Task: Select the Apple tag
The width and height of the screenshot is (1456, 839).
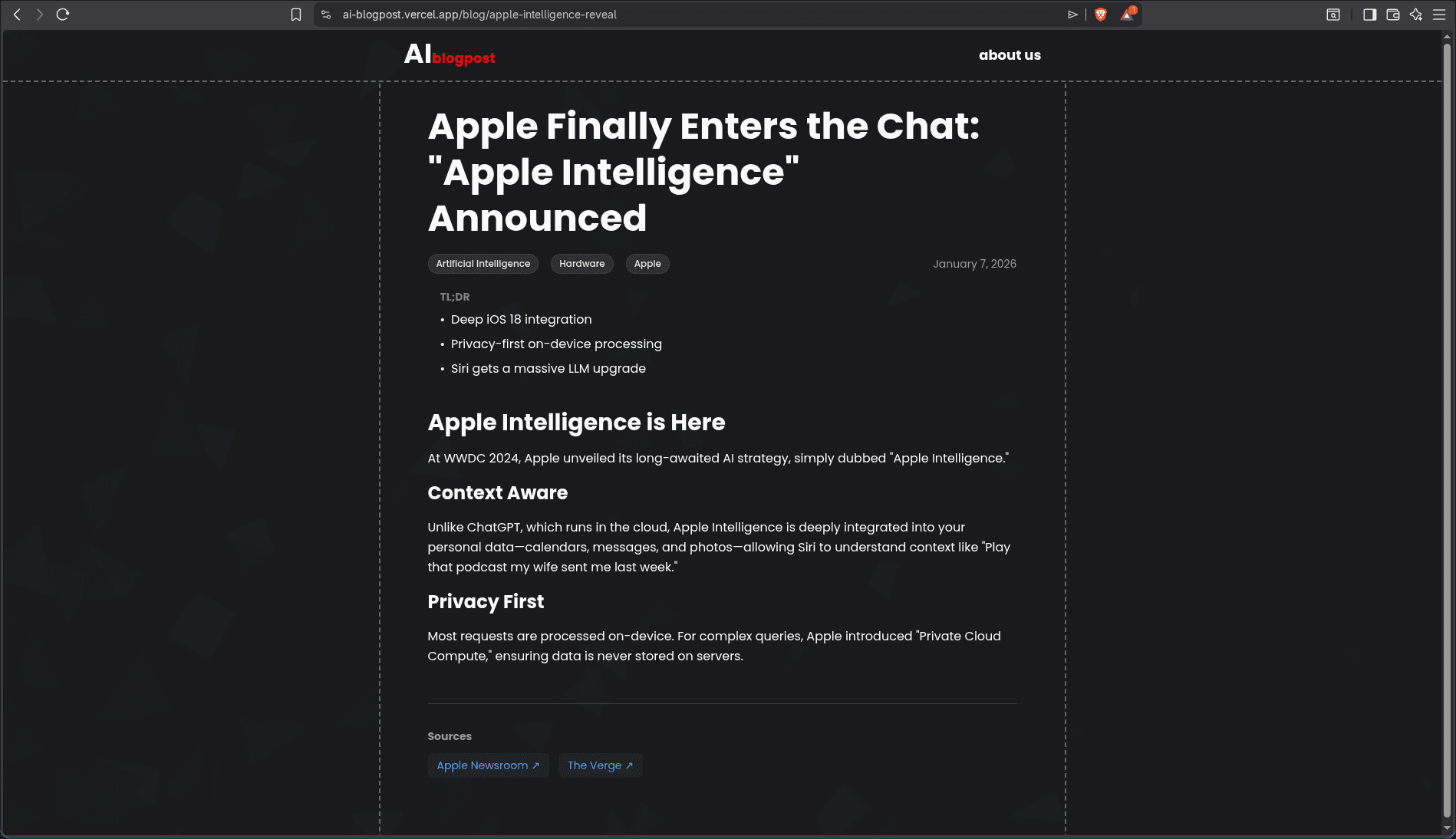Action: click(647, 264)
